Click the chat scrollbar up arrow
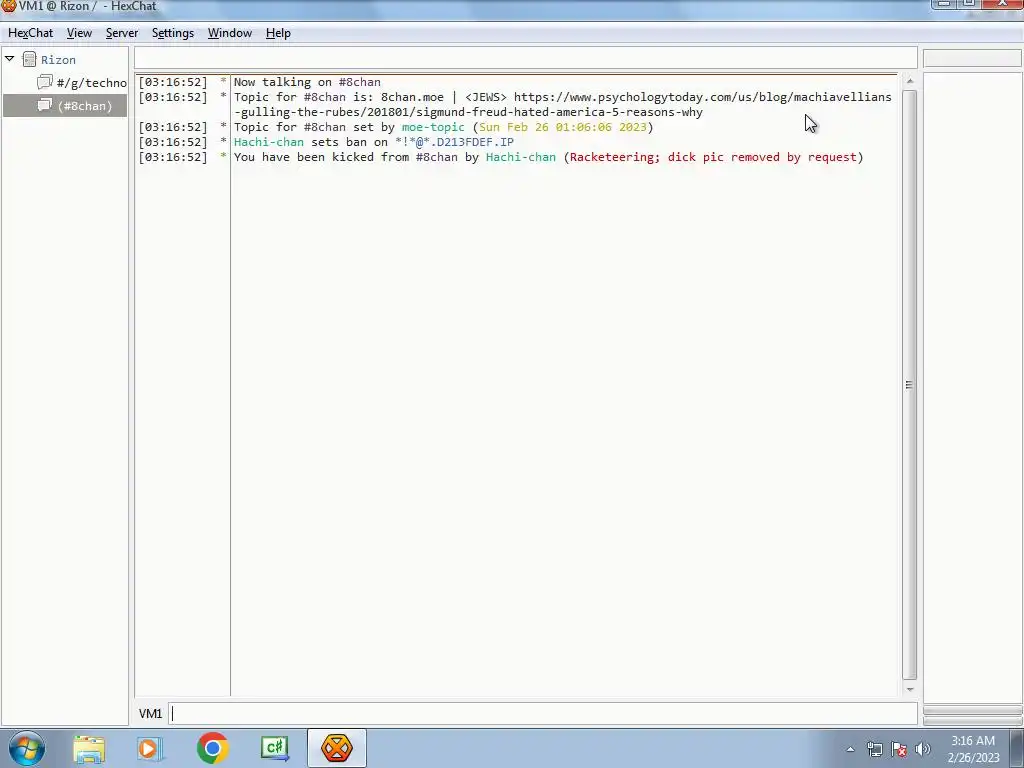Image resolution: width=1024 pixels, height=768 pixels. pos(910,81)
